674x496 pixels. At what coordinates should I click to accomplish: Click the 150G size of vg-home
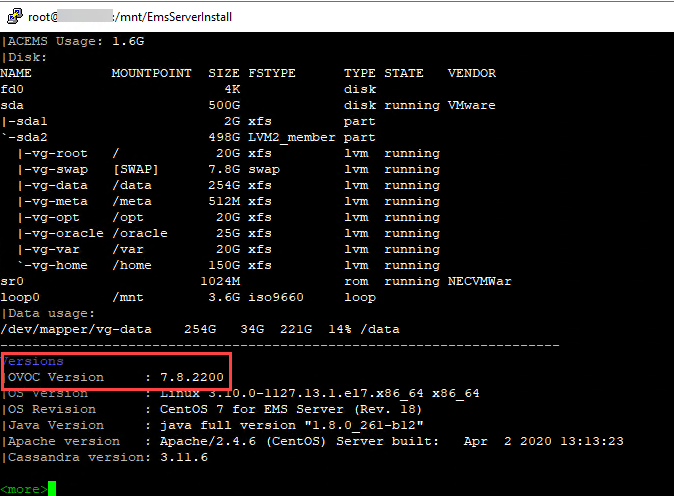pos(224,265)
